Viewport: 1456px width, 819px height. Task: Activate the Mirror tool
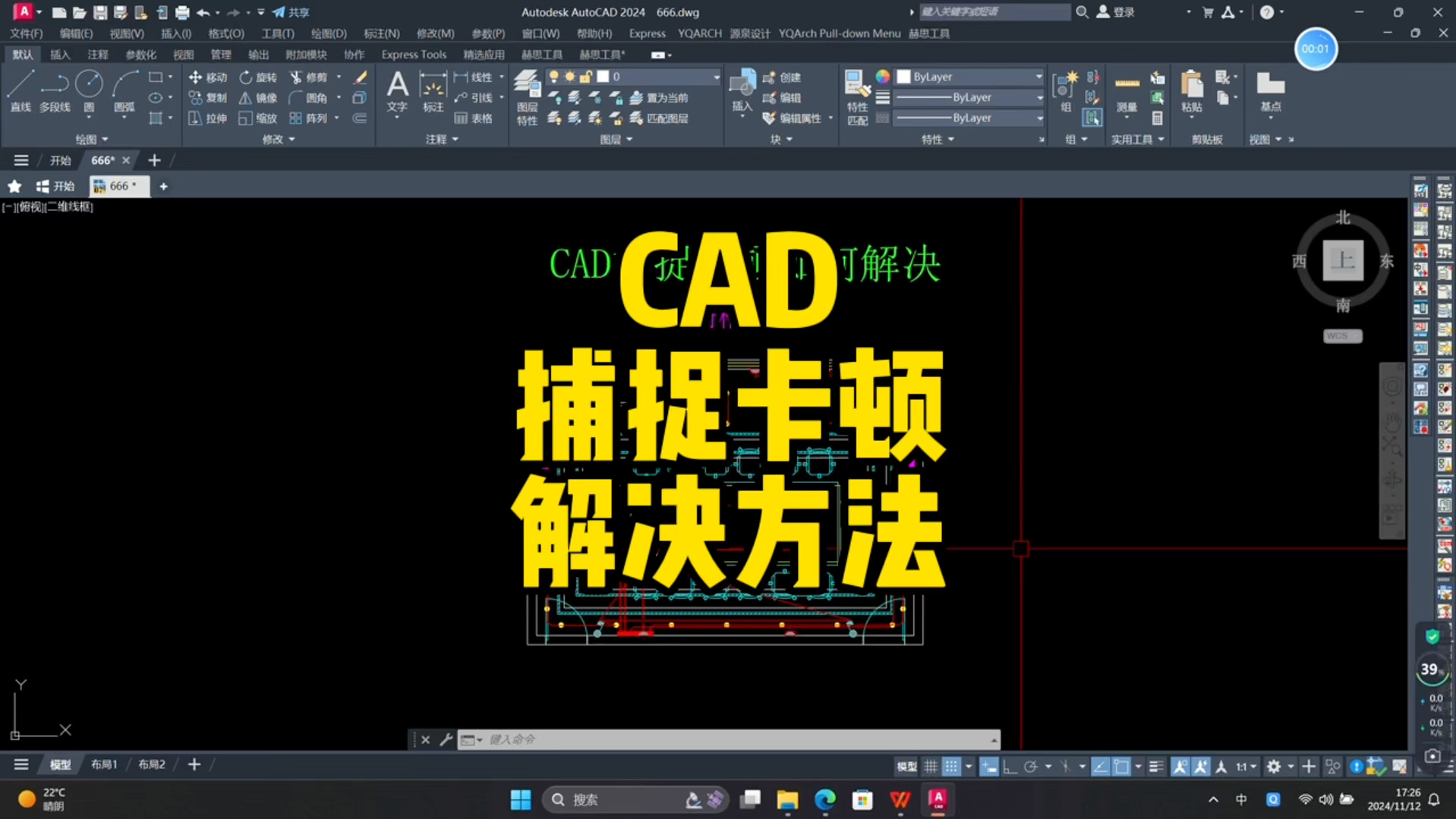pos(258,97)
